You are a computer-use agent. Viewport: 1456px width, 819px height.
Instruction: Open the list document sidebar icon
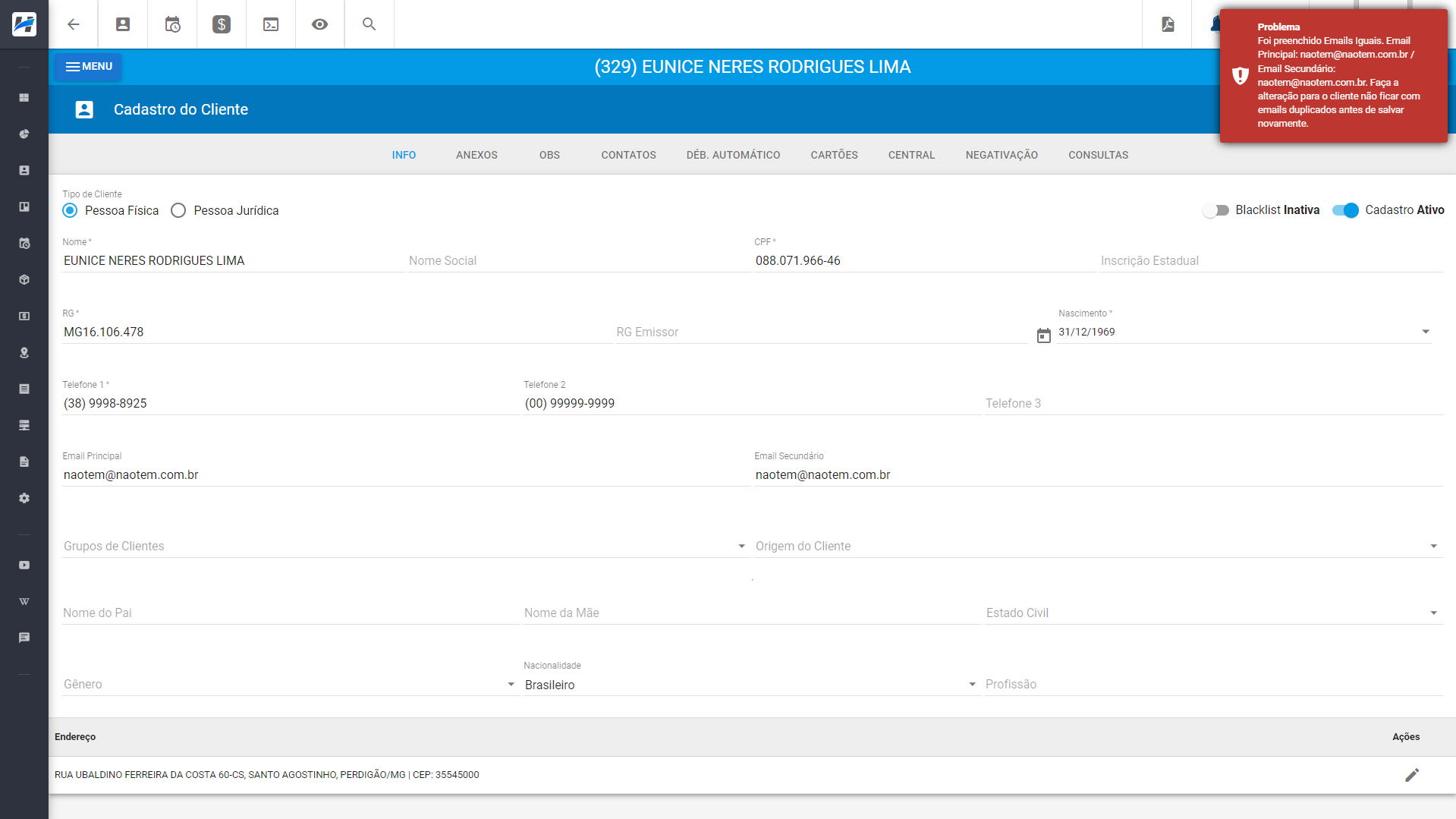24,389
